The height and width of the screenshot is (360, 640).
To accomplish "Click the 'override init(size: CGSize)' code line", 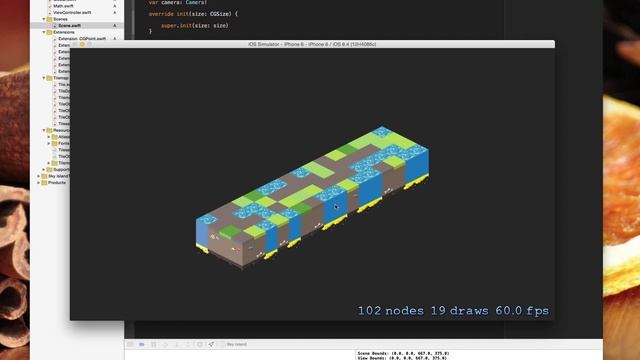I will [193, 14].
